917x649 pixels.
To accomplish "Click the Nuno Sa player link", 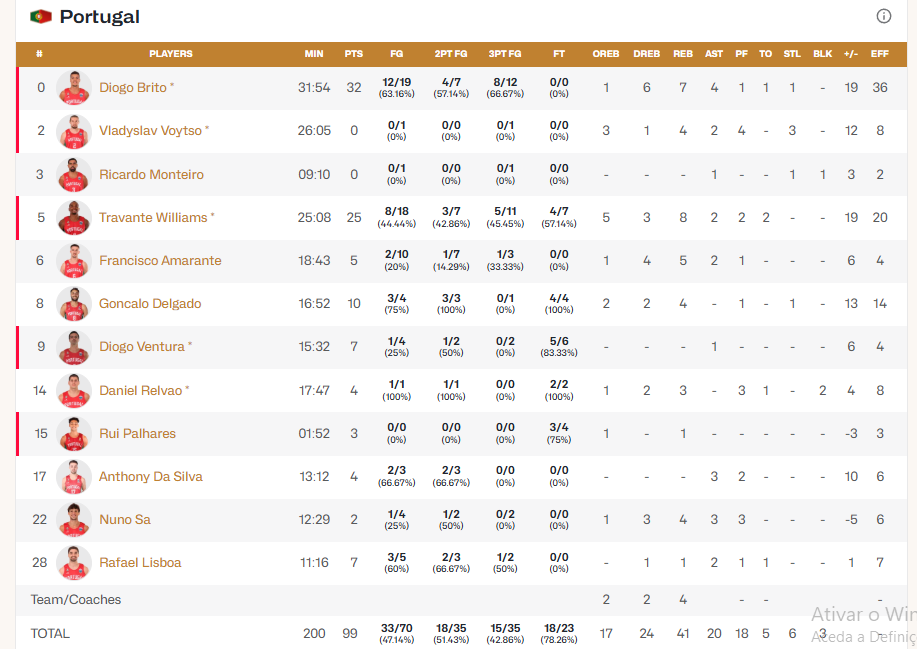I will pyautogui.click(x=125, y=520).
